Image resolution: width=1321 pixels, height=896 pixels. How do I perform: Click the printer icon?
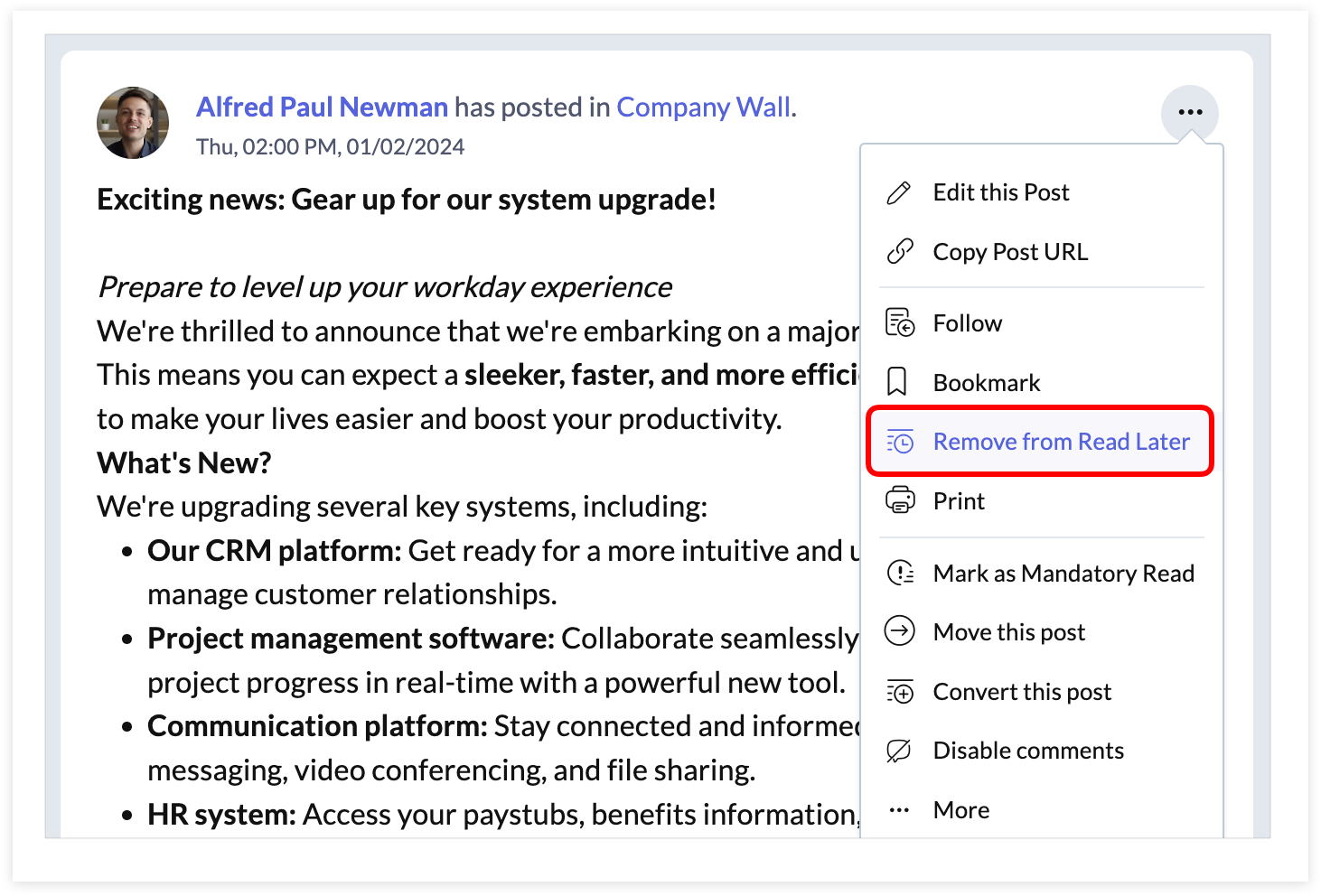tap(900, 499)
